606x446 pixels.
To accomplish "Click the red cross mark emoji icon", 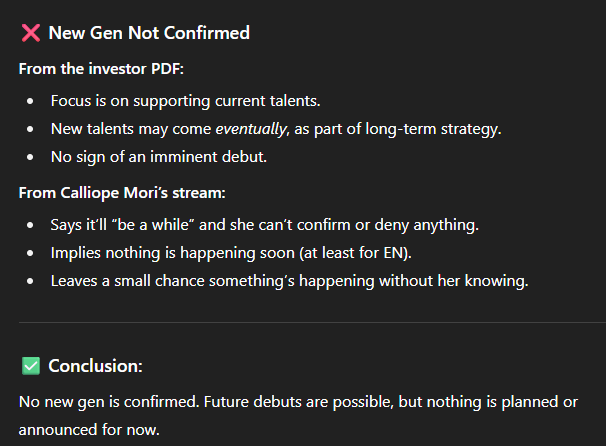I will coord(31,33).
